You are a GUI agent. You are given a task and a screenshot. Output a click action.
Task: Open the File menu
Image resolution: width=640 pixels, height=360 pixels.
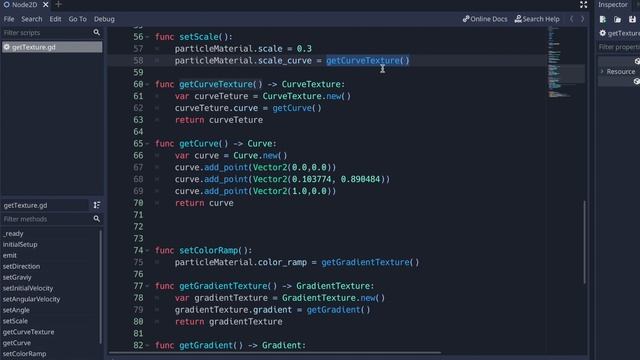(x=9, y=19)
